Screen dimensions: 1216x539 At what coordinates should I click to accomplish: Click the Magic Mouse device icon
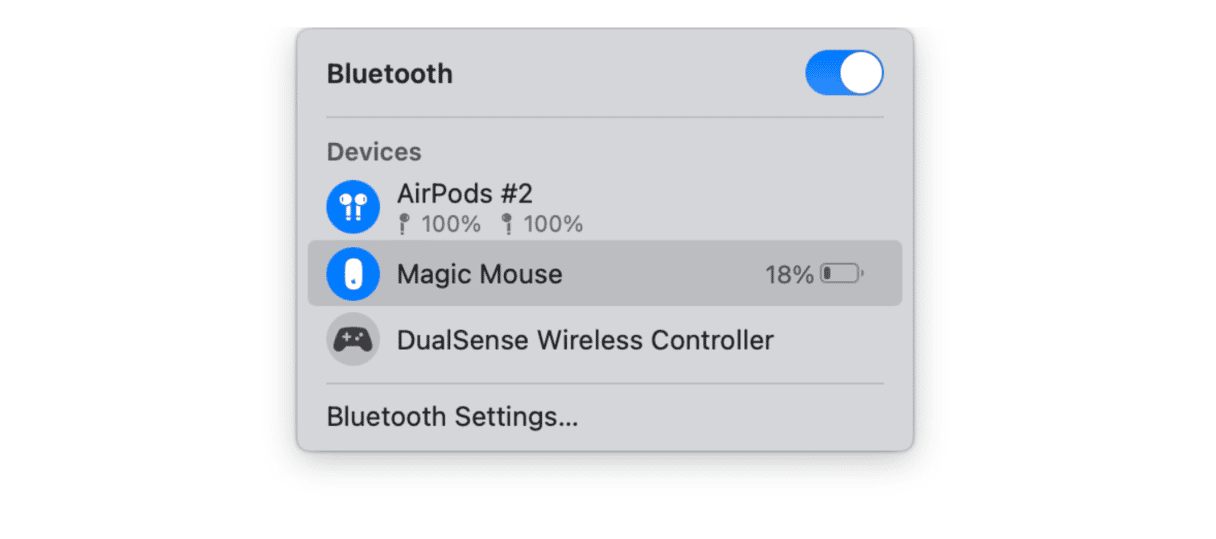(353, 274)
